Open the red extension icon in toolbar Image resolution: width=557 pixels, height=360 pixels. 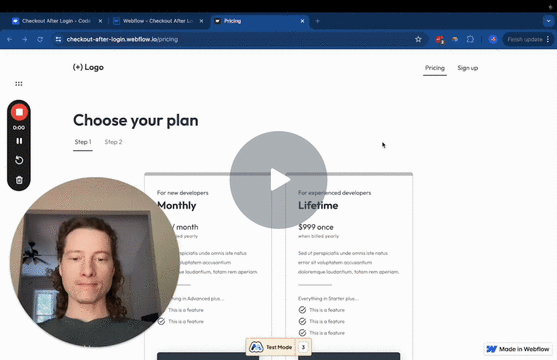[440, 39]
